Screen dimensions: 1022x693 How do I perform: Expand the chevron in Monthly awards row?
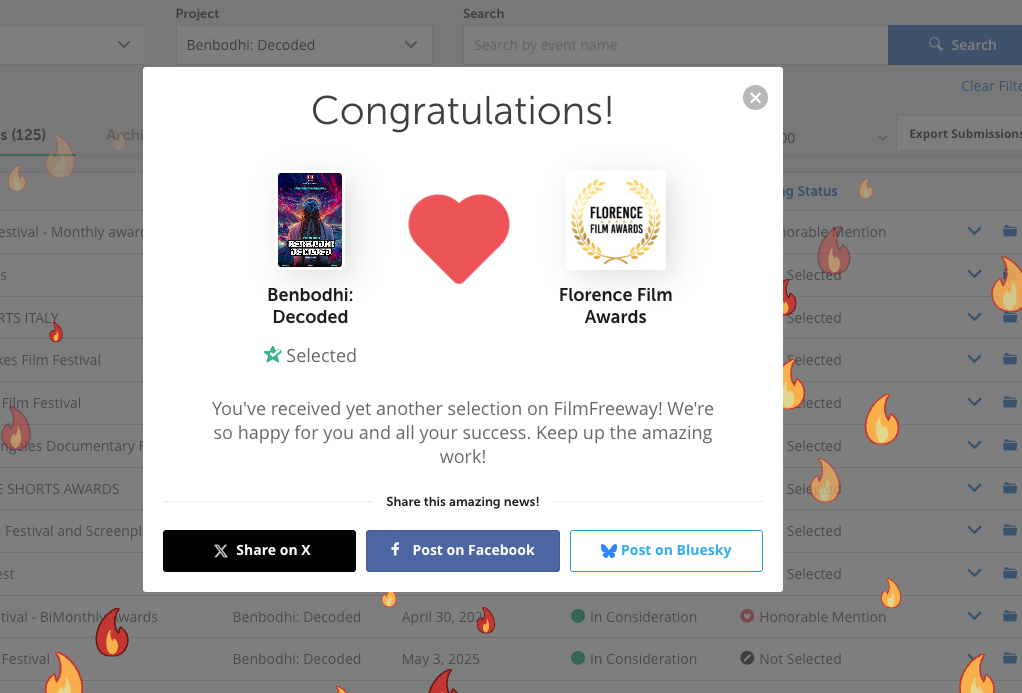[x=974, y=232]
